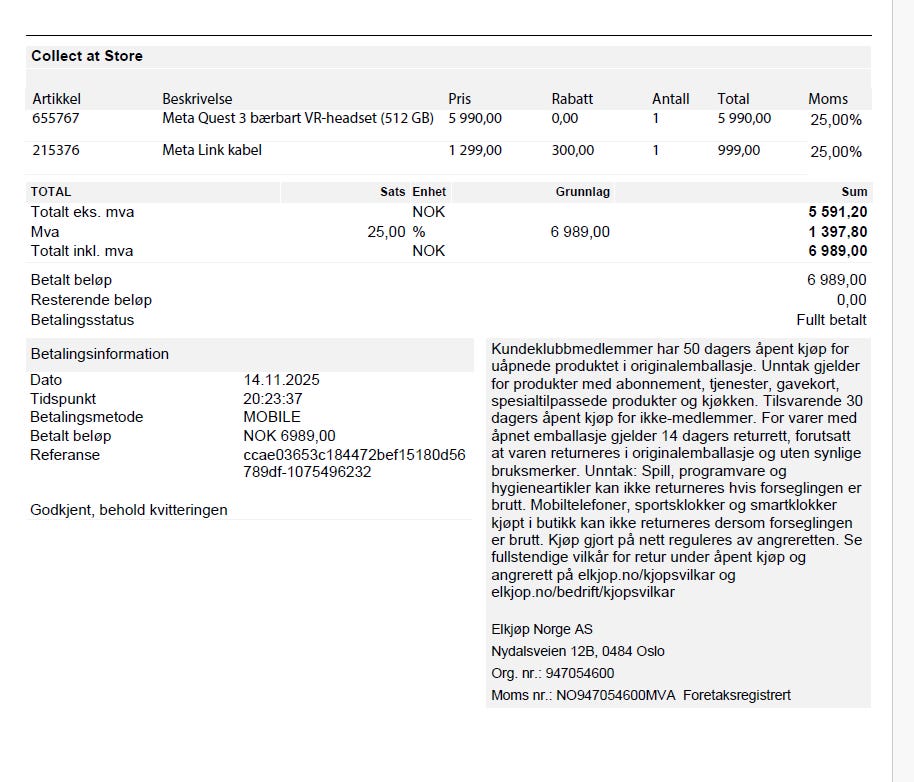Select address 'Nydalsveien 12B, 0484 Oslo'
Screen dimensions: 914x782
pyautogui.click(x=578, y=651)
